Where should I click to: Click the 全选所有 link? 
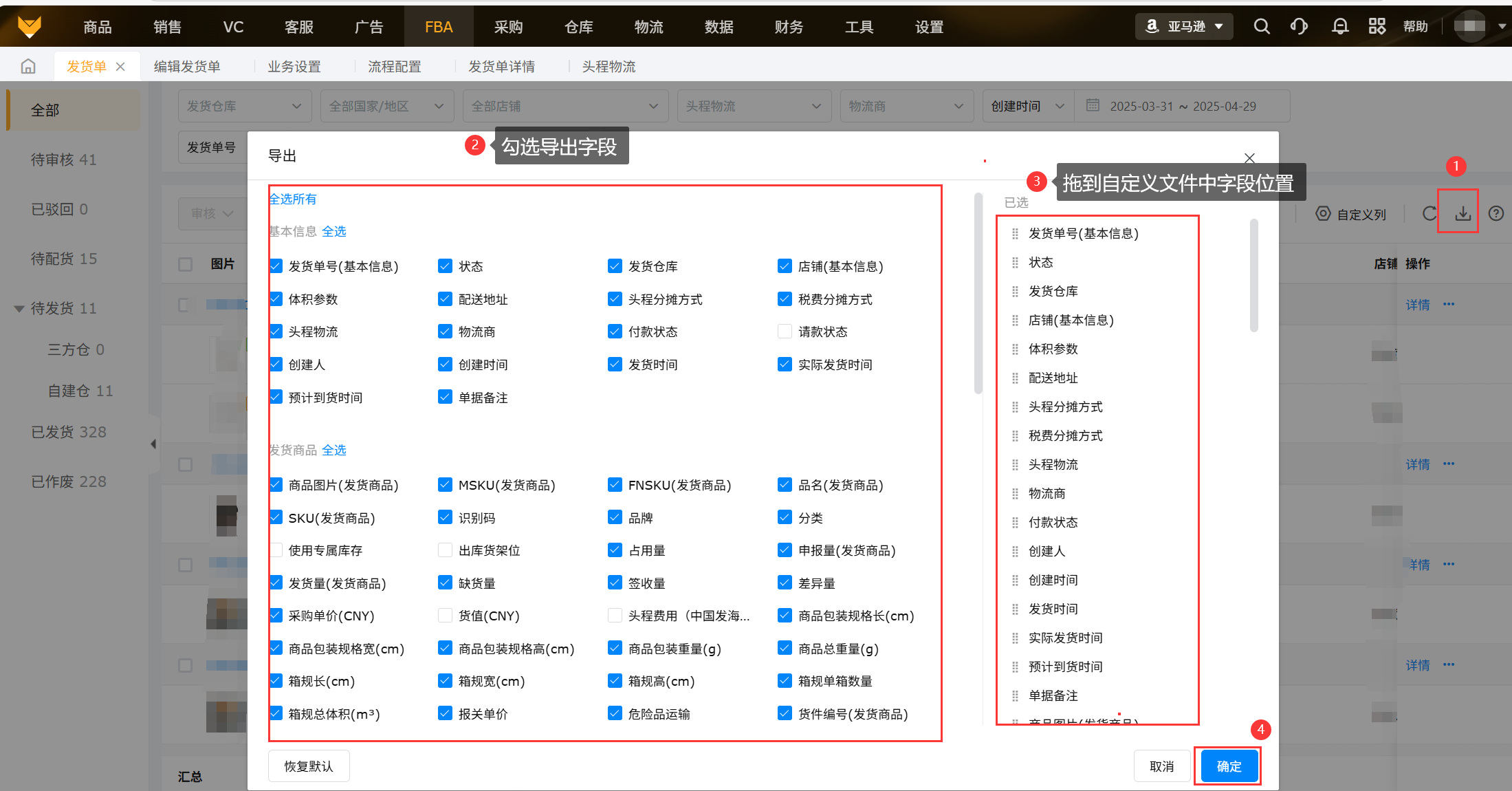[293, 199]
